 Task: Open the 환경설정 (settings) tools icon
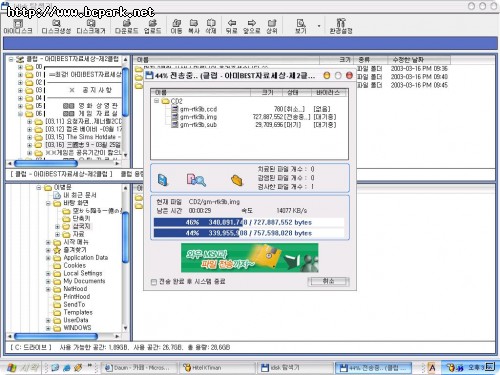pos(341,23)
